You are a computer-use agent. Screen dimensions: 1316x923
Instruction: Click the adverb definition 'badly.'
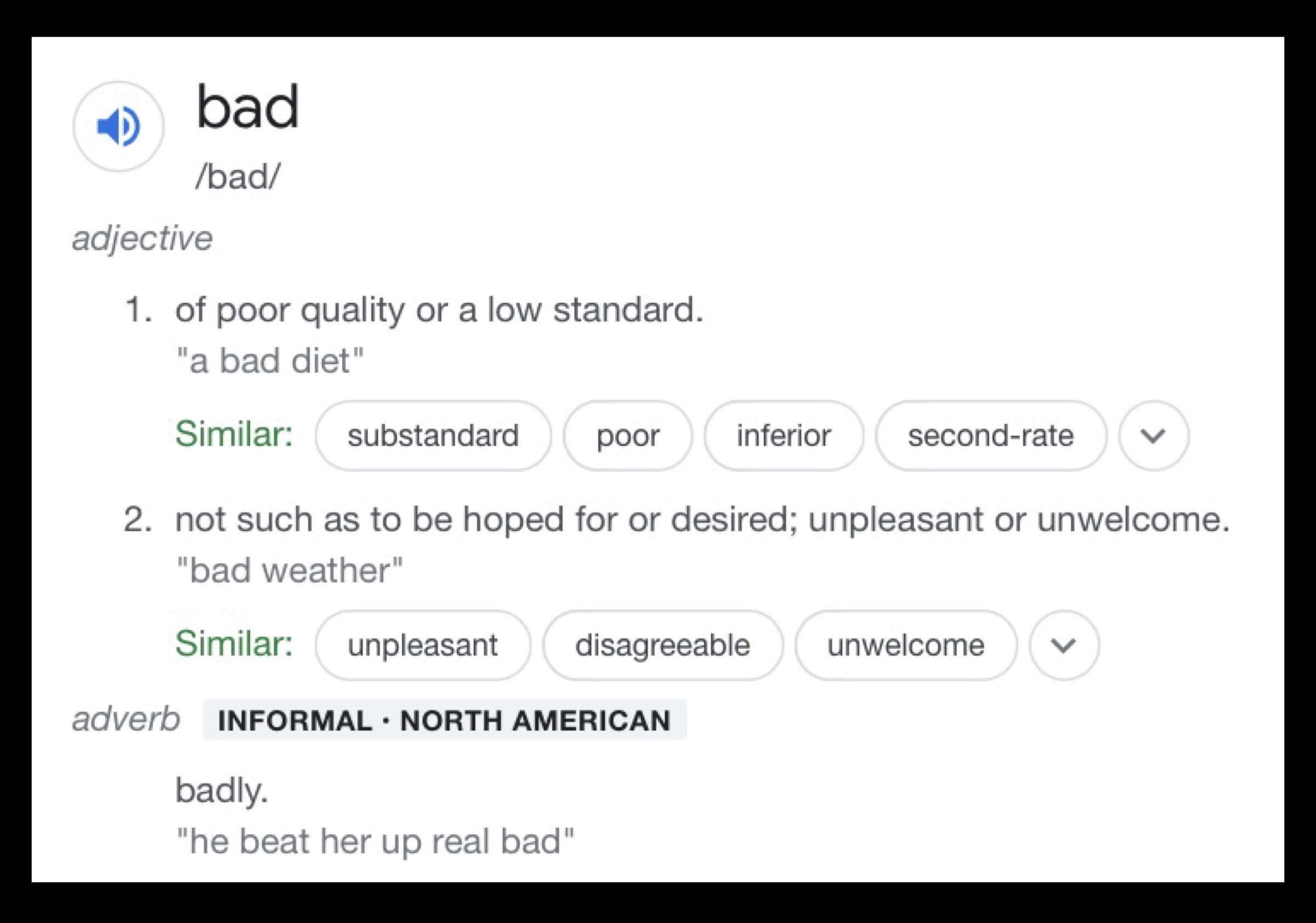click(x=221, y=791)
